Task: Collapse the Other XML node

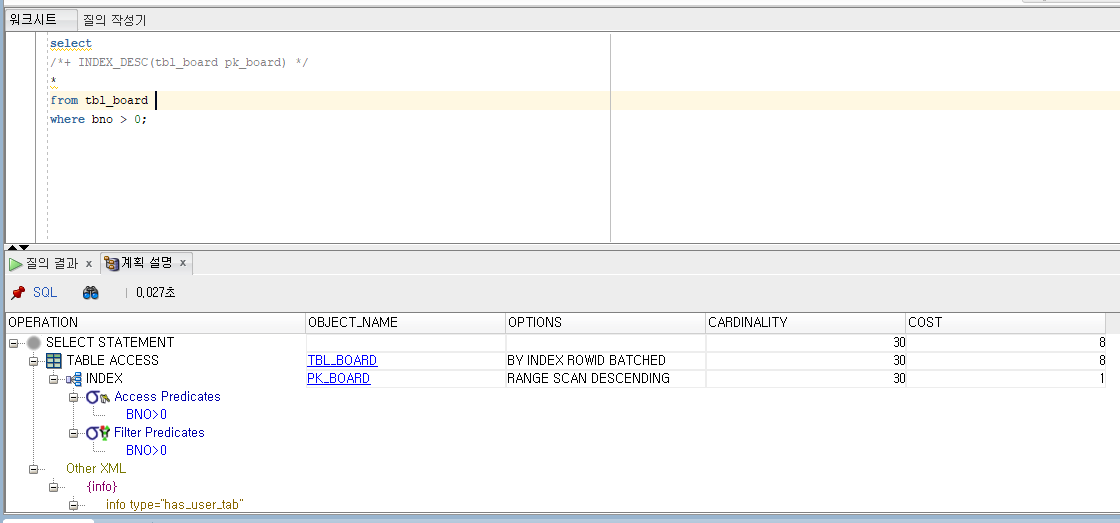Action: pyautogui.click(x=33, y=469)
